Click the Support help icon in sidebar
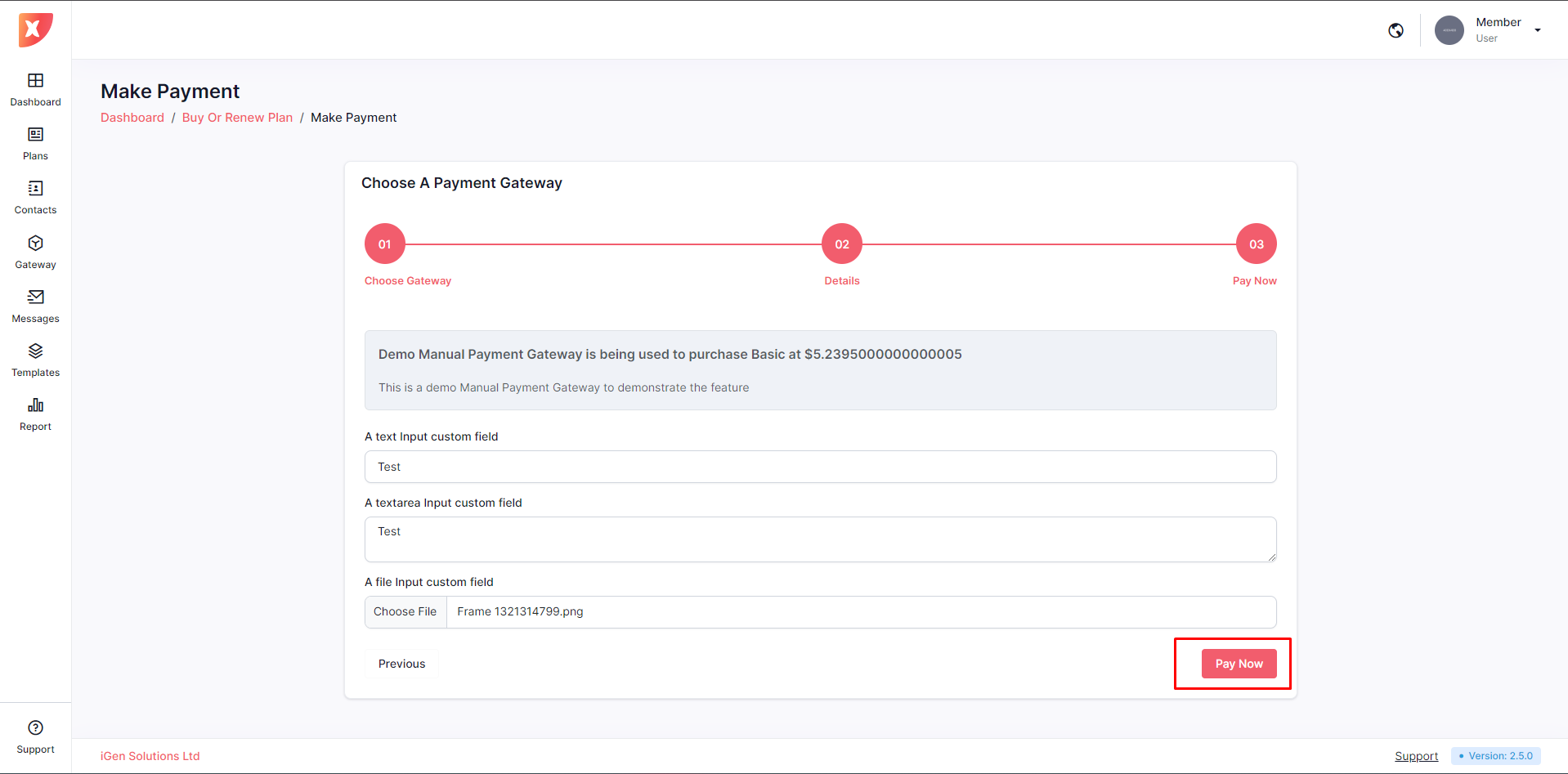 point(35,728)
